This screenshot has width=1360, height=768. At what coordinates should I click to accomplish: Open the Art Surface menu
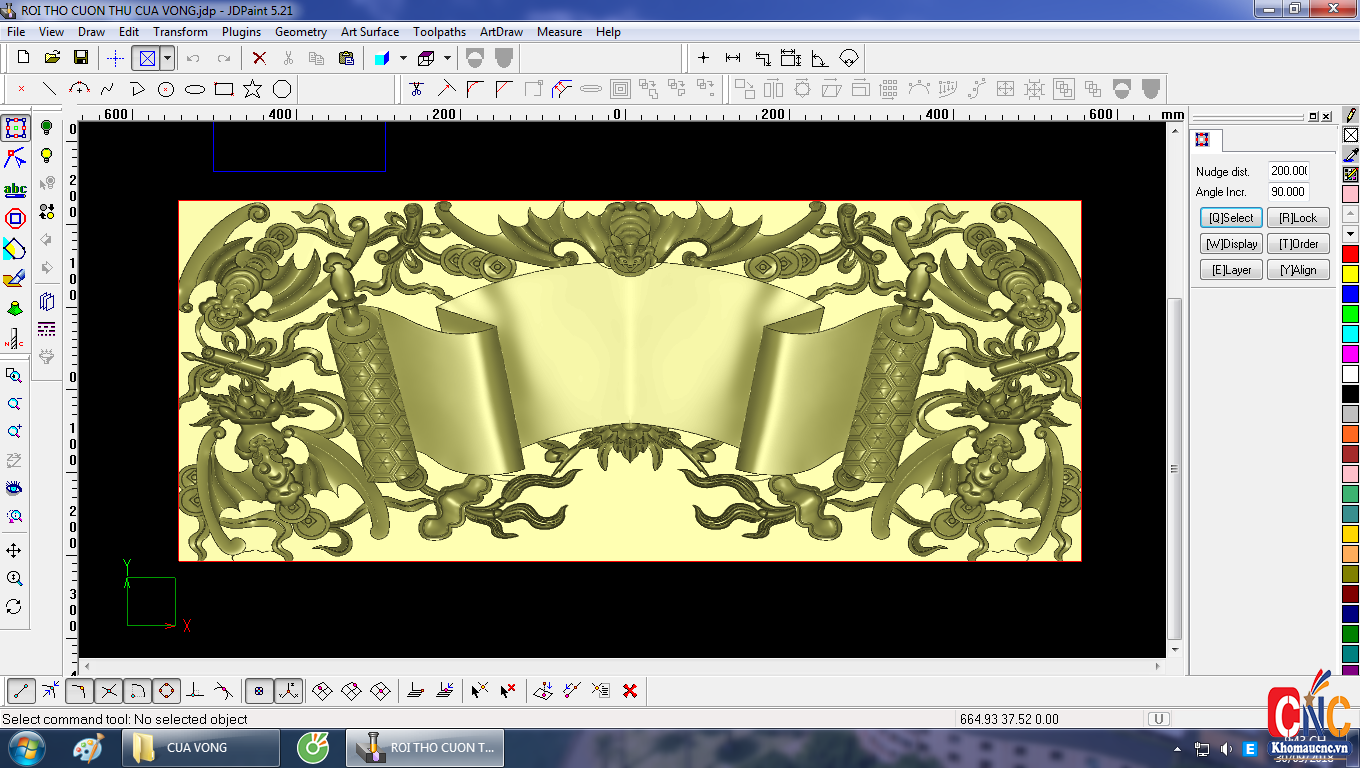point(370,32)
